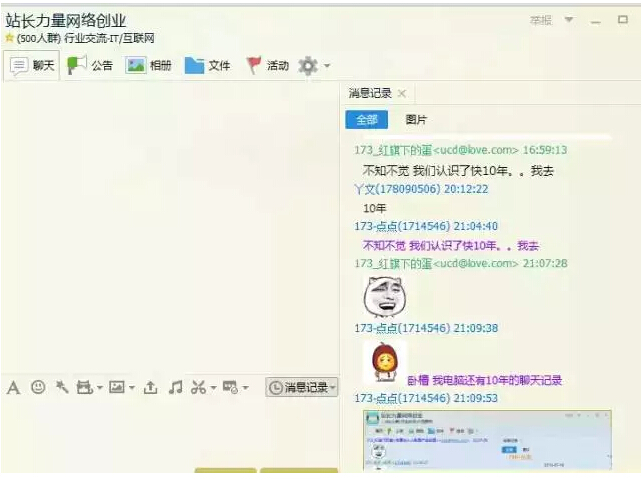This screenshot has height=480, width=642.
Task: Select the scissors screenshot tool
Action: coord(198,387)
